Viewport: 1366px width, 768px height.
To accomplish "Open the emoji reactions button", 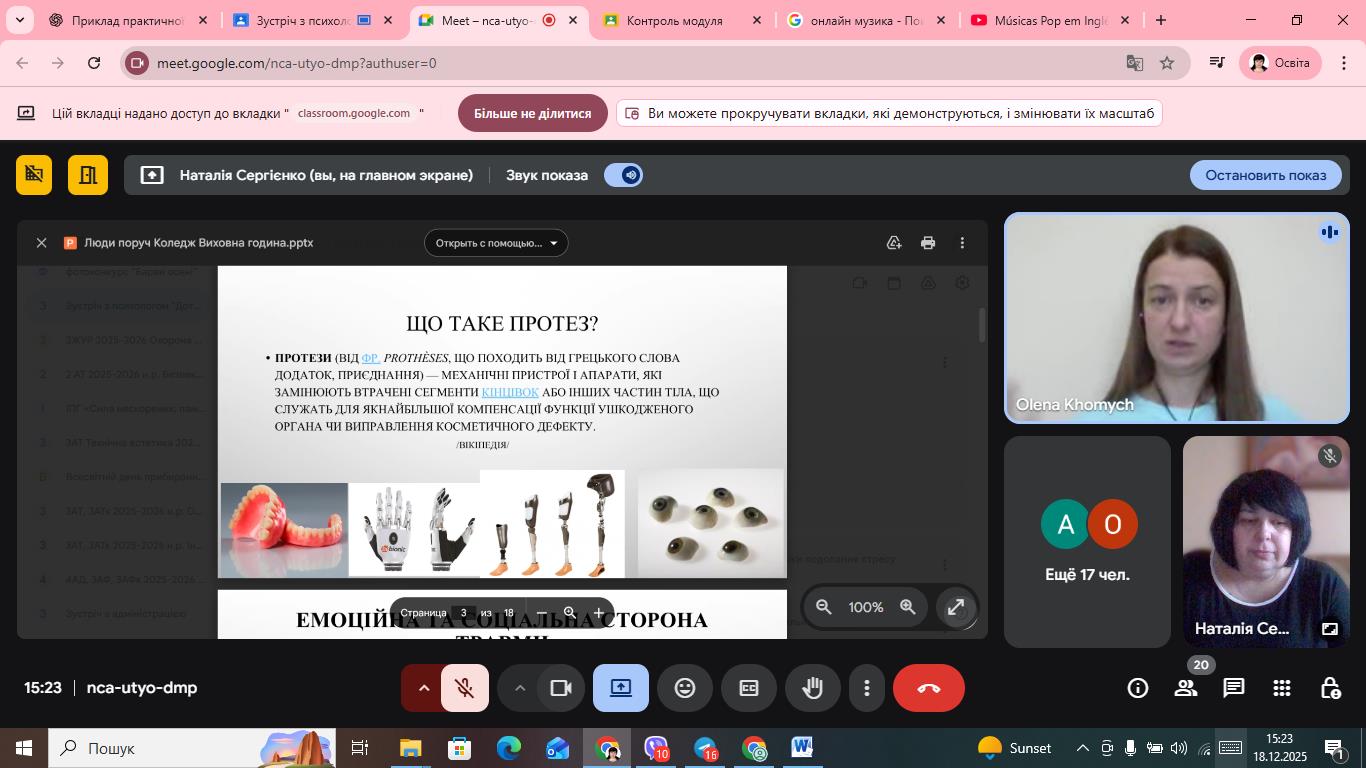I will pos(684,688).
